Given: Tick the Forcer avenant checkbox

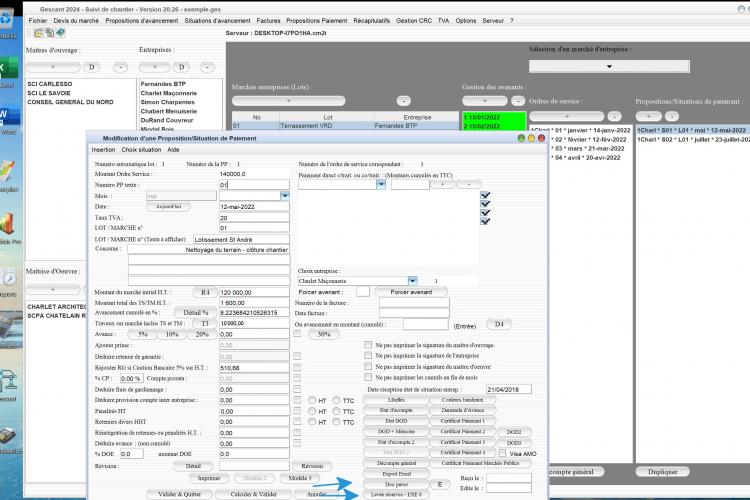Looking at the screenshot, I should (x=363, y=291).
